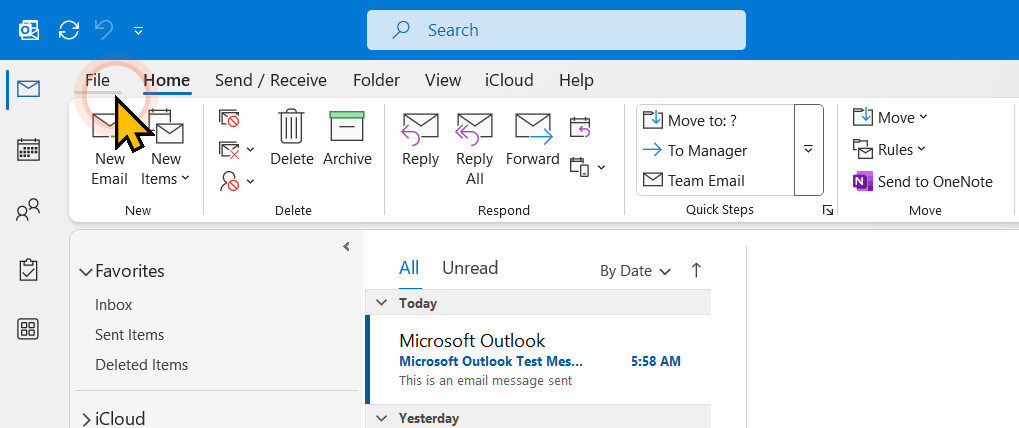Viewport: 1019px width, 428px height.
Task: Show only Unread messages
Action: pos(470,268)
